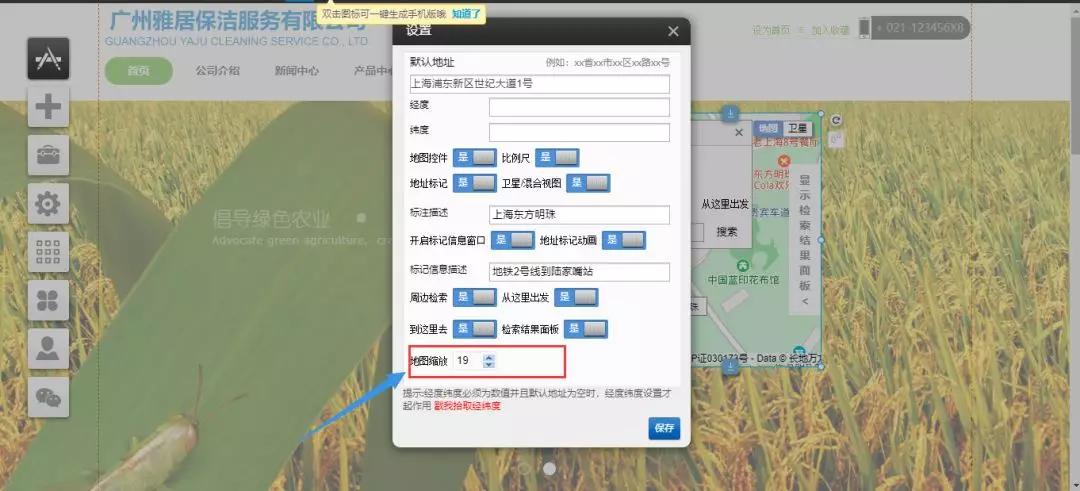Click the 设为首页 link

(x=771, y=30)
